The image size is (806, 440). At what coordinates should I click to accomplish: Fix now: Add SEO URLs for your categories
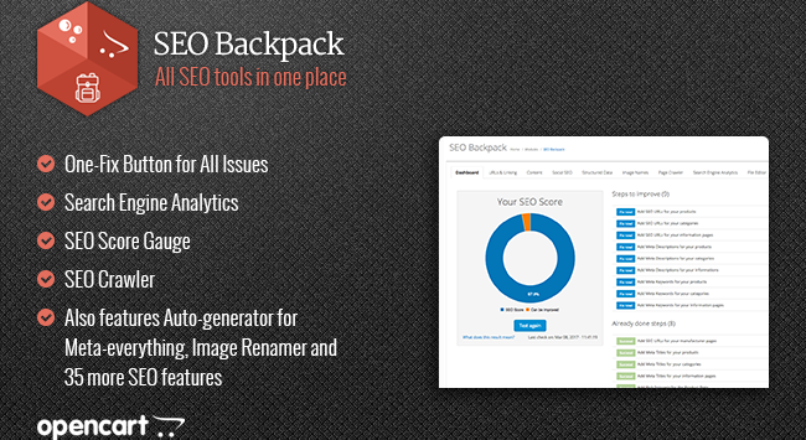(x=626, y=224)
